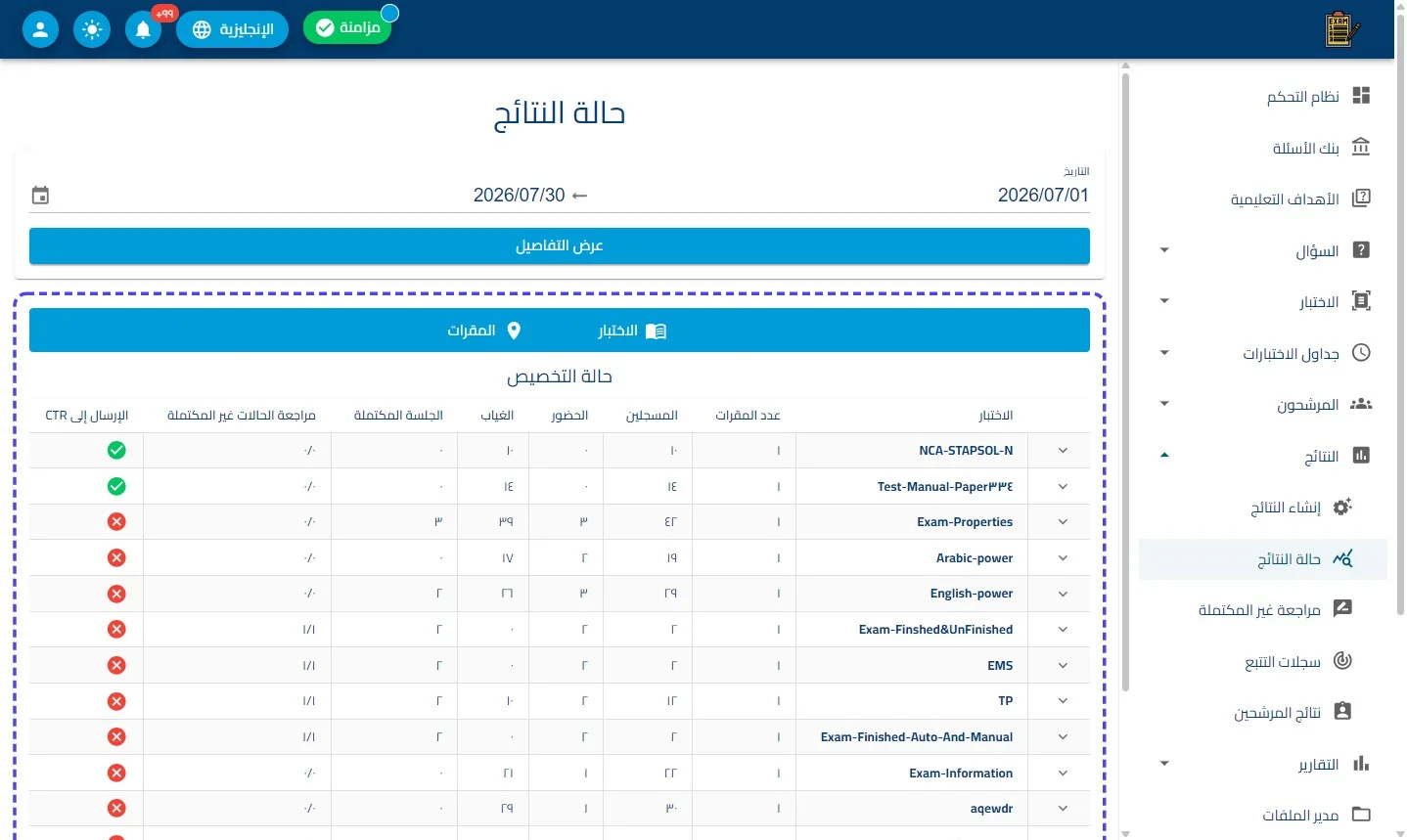The height and width of the screenshot is (840, 1407).
Task: Expand the الاختبار sidebar arrow
Action: coord(1164,301)
